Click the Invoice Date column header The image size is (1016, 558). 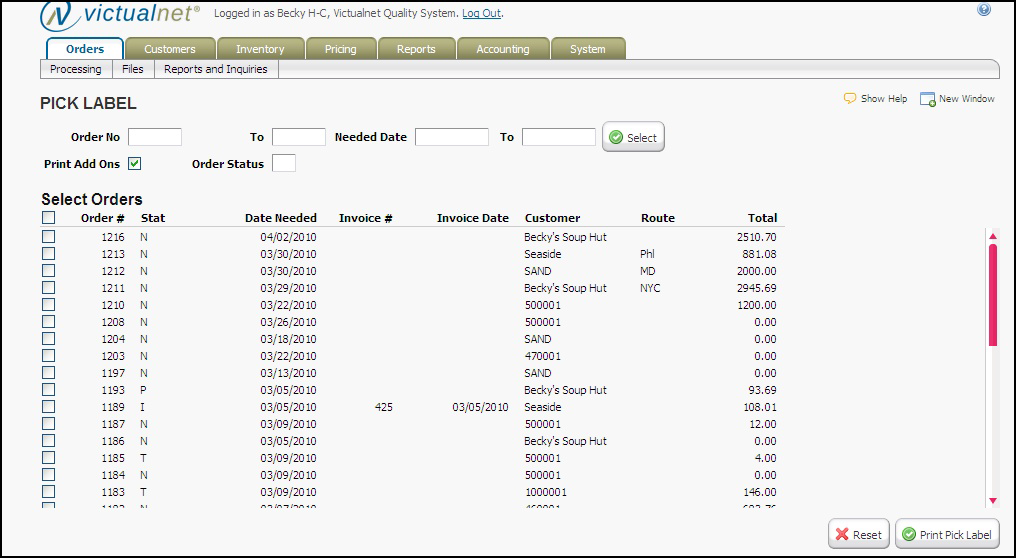click(x=473, y=218)
